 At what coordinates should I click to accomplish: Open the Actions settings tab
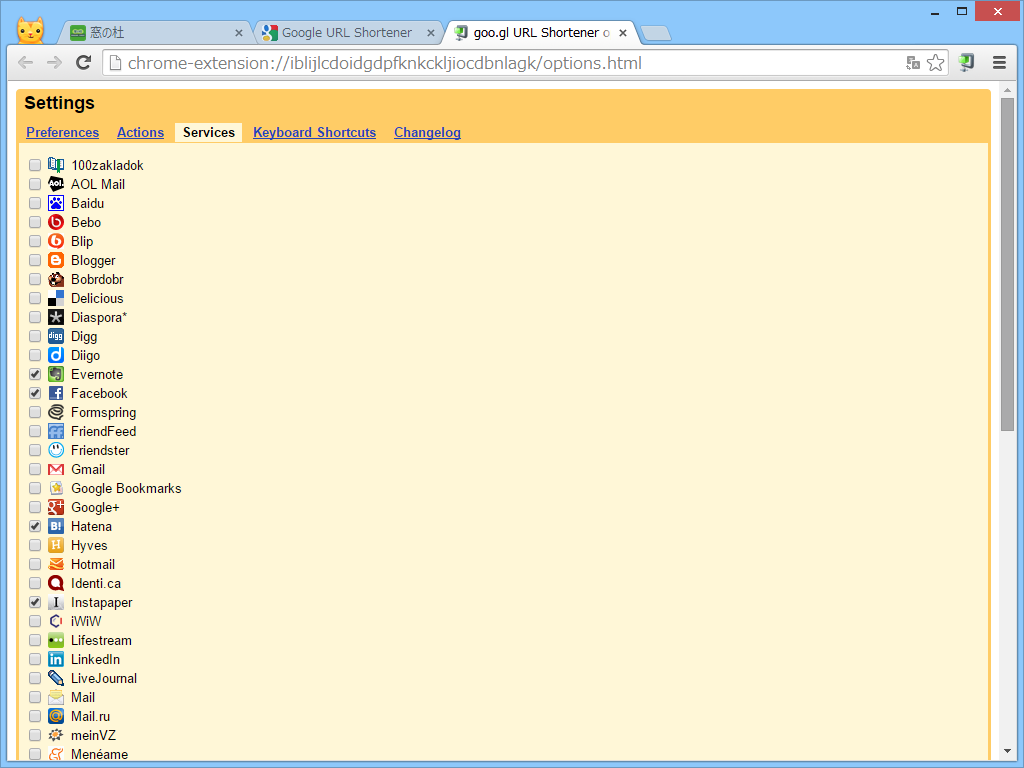140,133
